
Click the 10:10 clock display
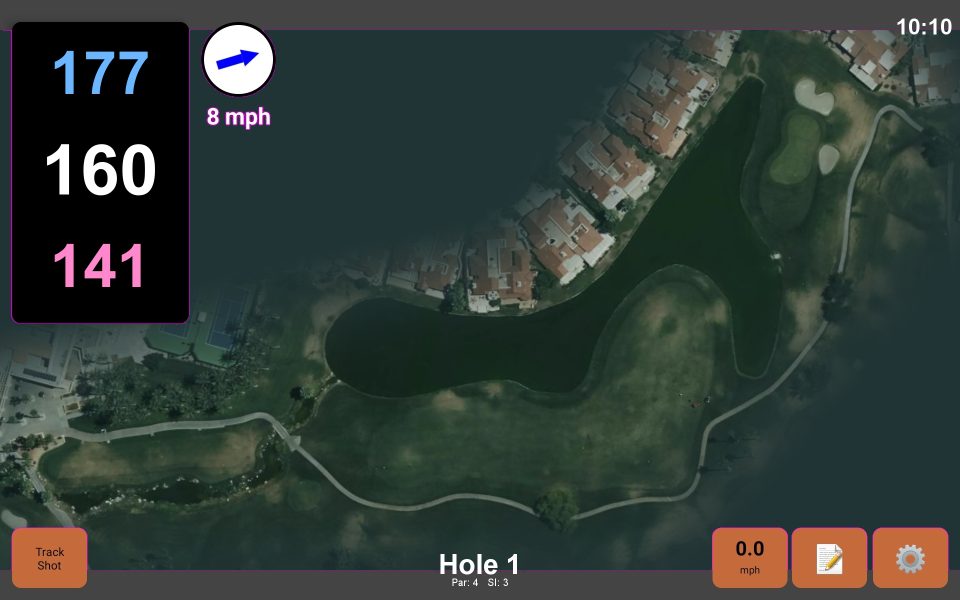924,27
